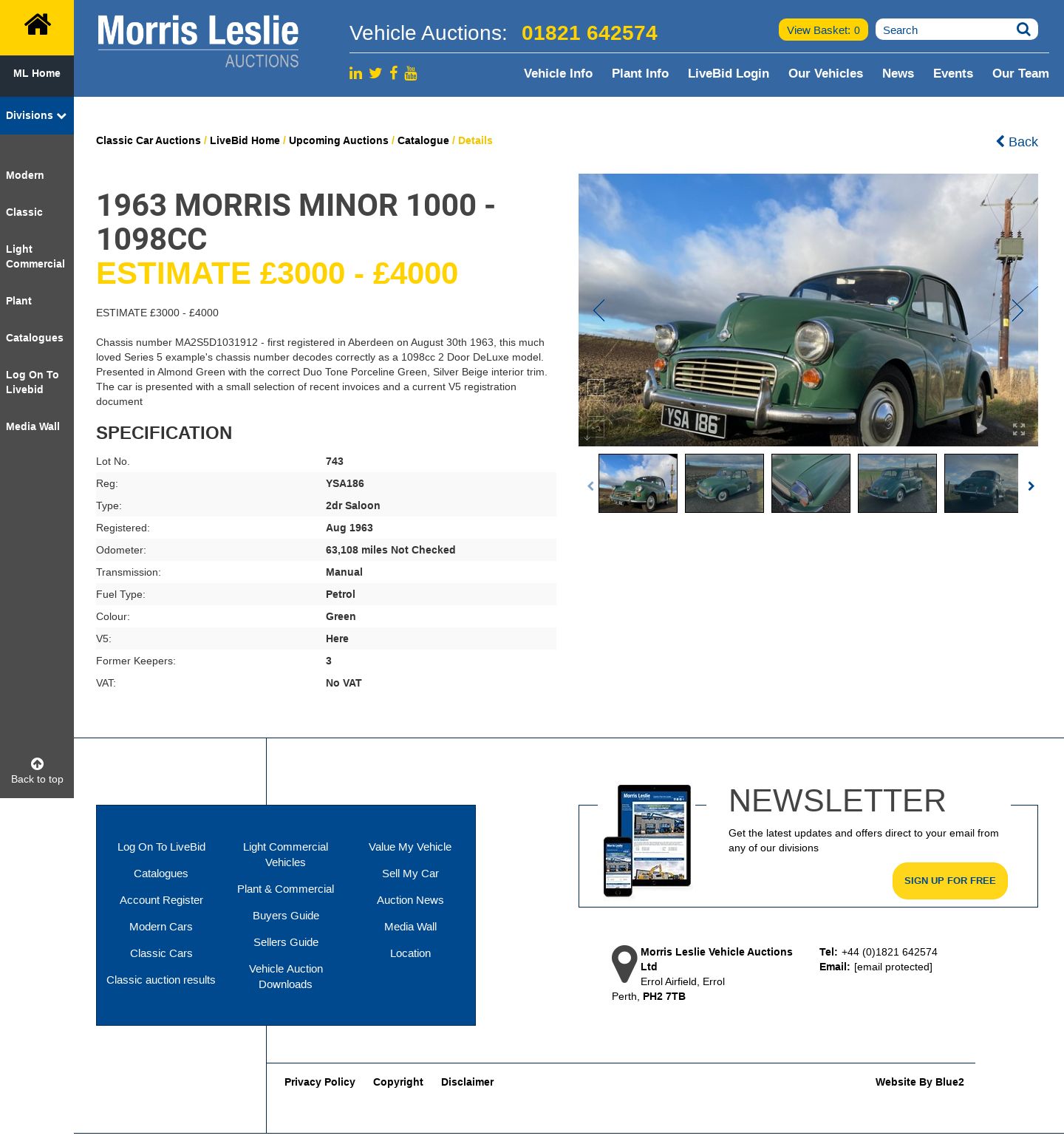Open the Our Vehicles menu

(825, 73)
